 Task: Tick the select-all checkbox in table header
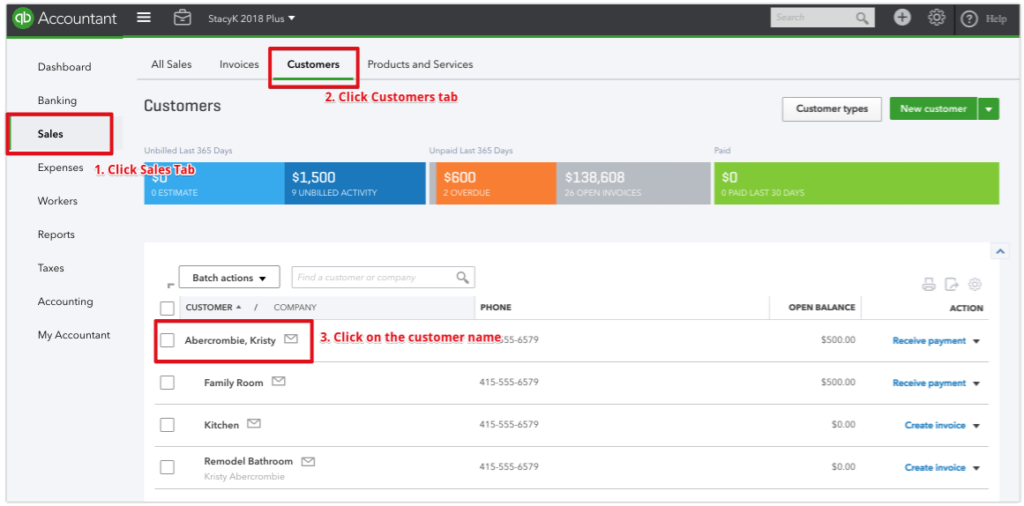167,308
